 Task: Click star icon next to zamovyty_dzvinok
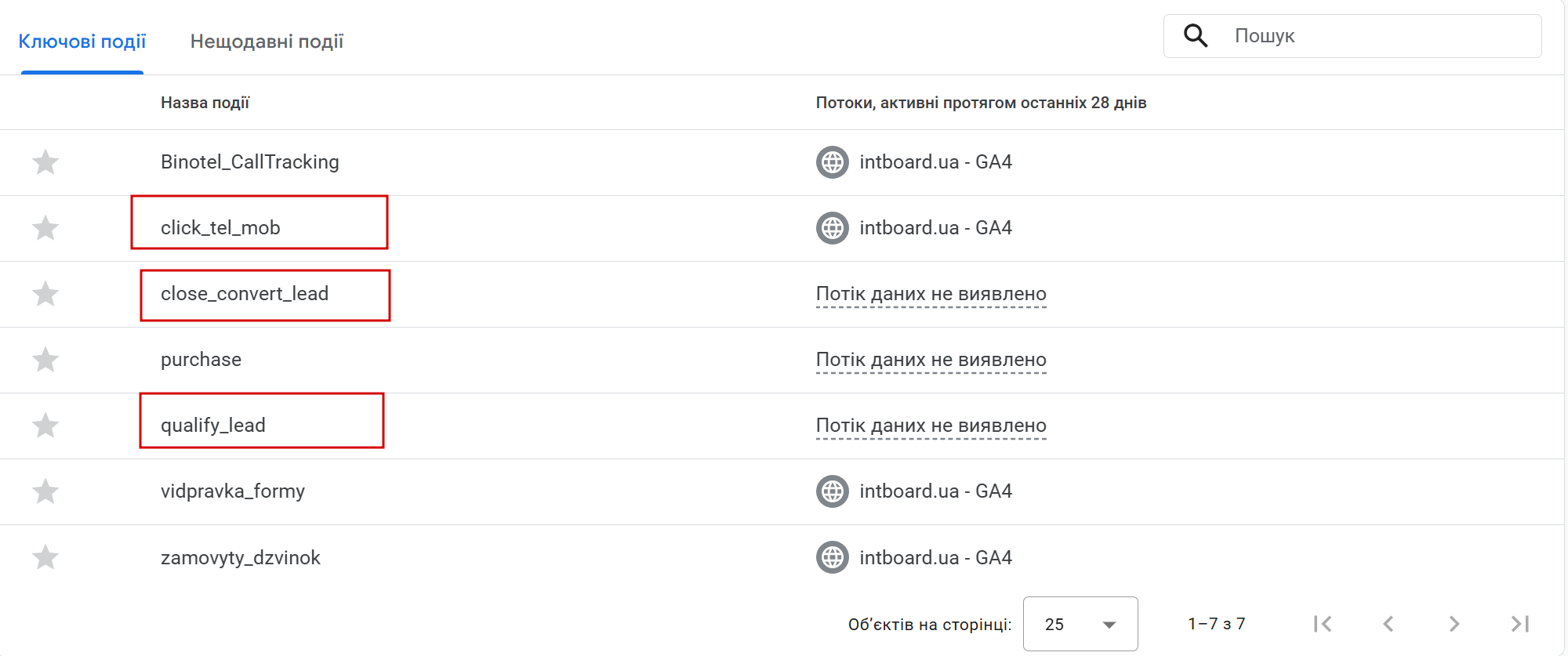point(45,557)
